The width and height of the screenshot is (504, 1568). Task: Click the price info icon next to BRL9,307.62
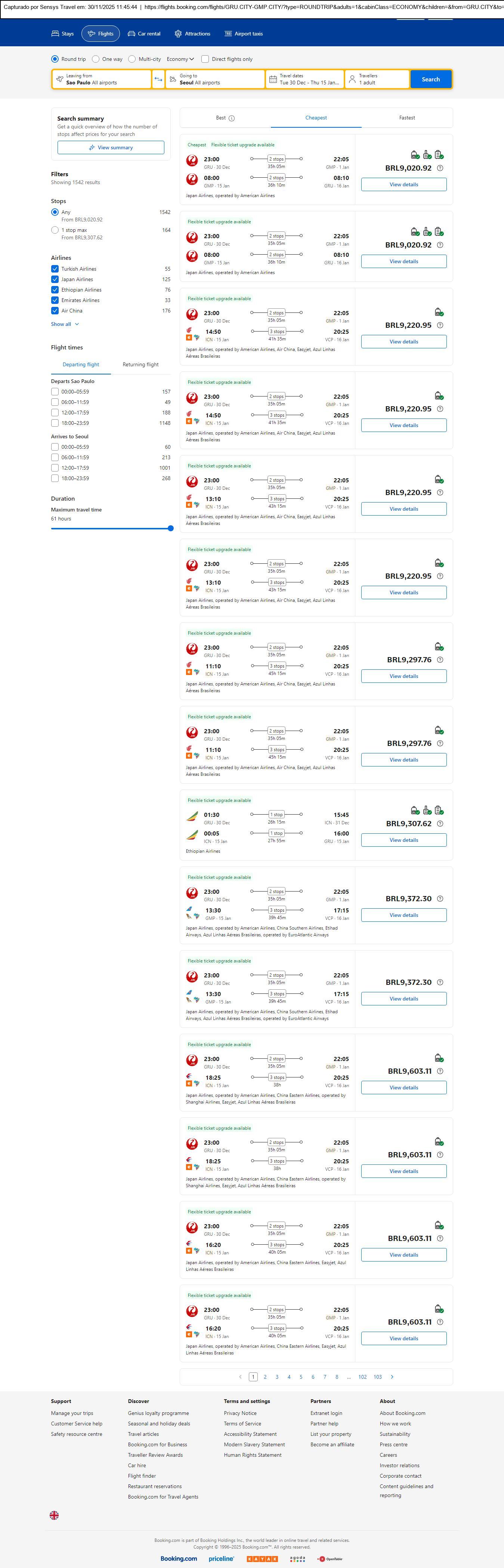pos(440,824)
